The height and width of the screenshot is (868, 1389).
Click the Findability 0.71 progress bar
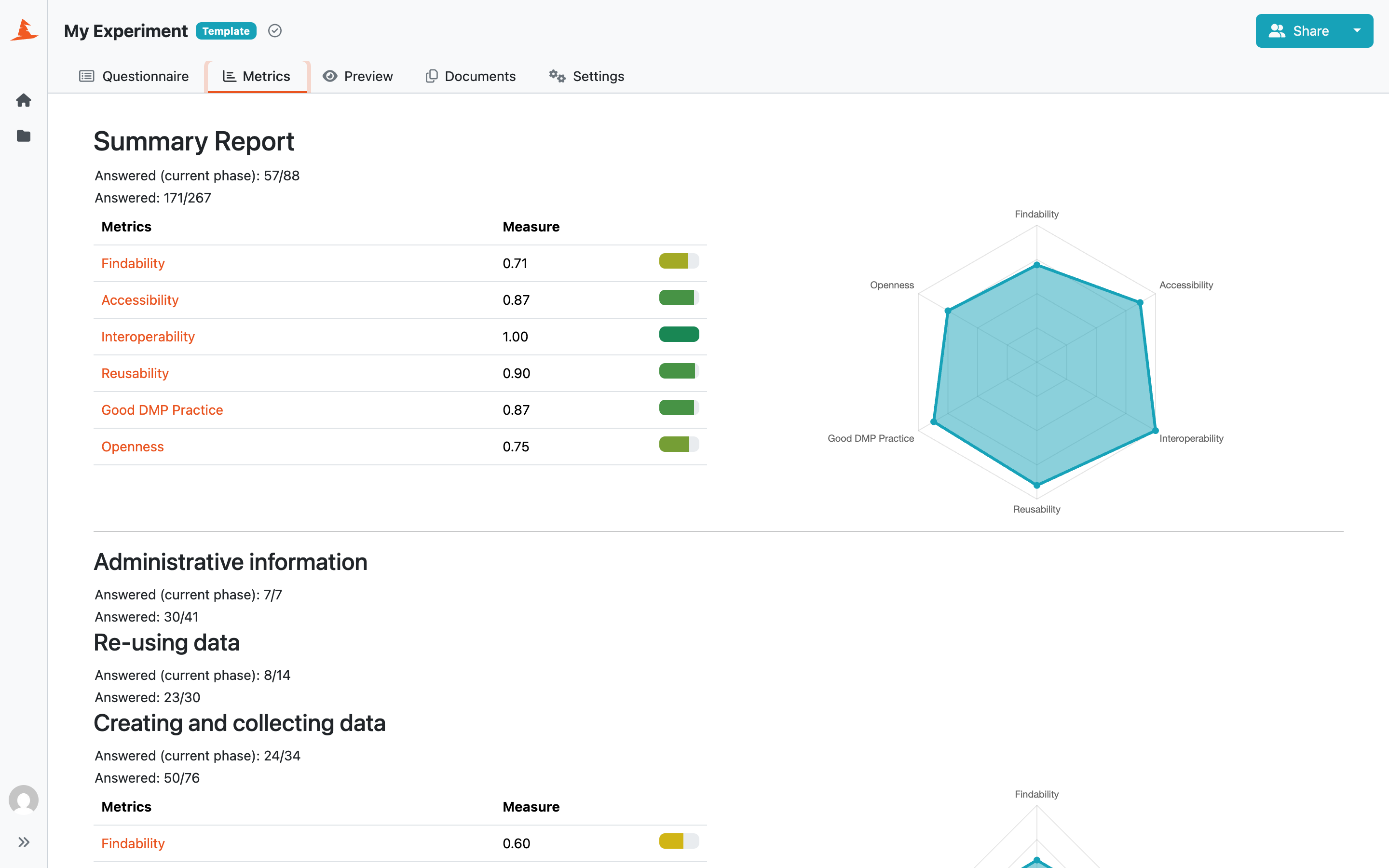tap(679, 261)
